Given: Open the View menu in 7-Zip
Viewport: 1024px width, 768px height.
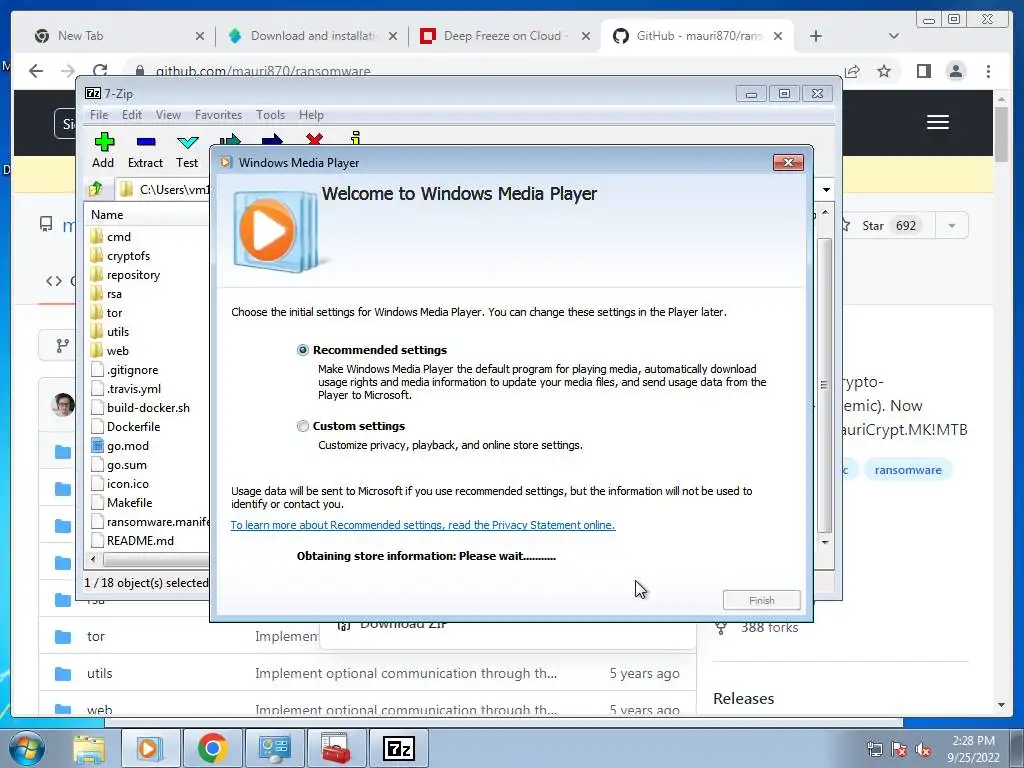Looking at the screenshot, I should [x=168, y=115].
